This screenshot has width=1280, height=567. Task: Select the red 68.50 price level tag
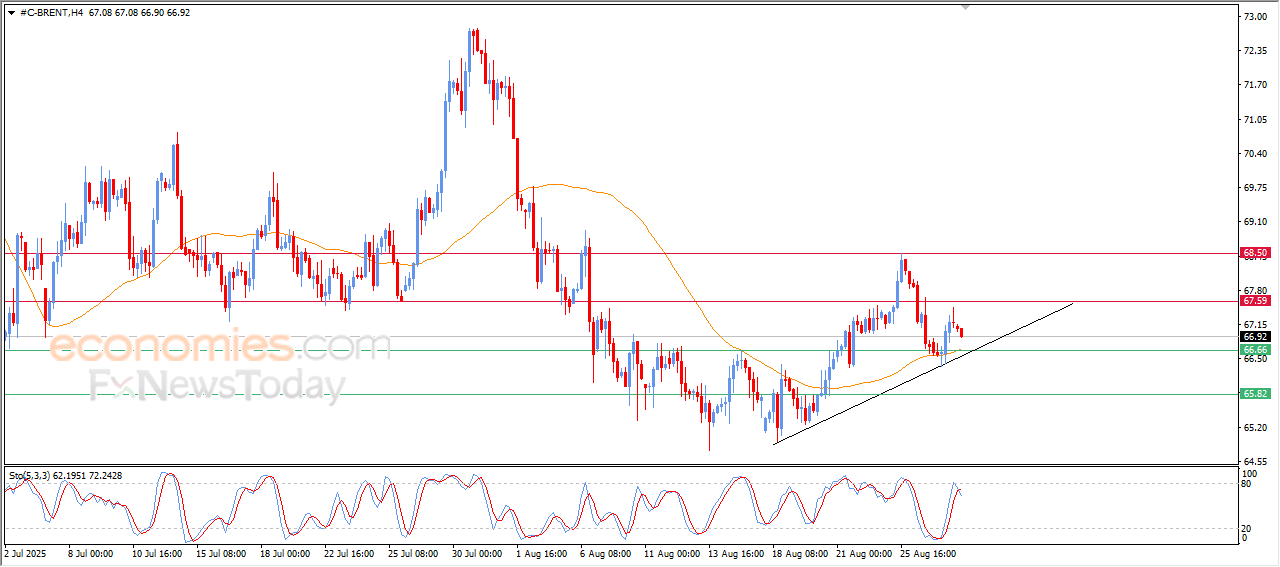coord(1255,253)
